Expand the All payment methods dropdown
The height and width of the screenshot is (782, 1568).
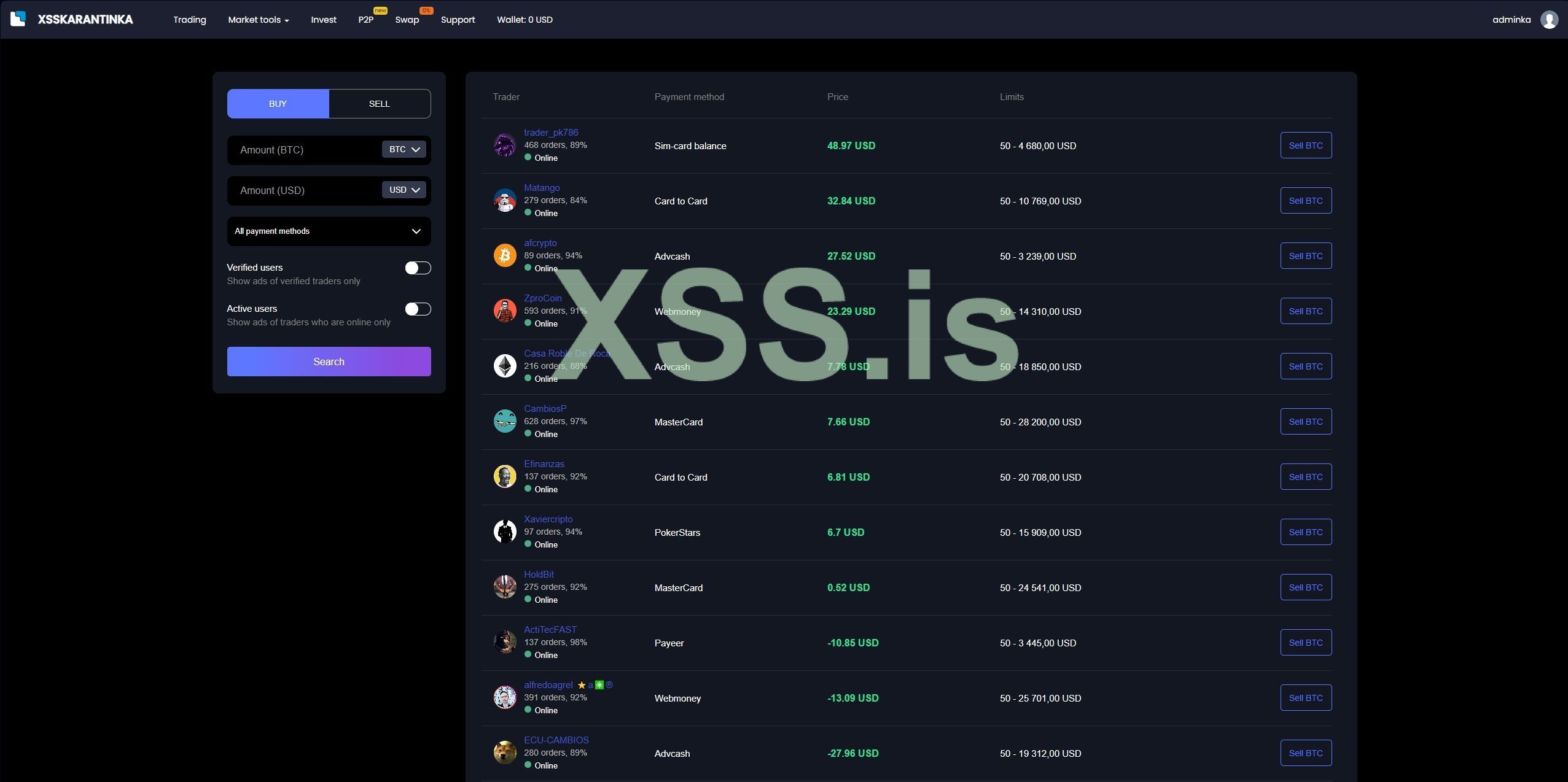tap(329, 231)
